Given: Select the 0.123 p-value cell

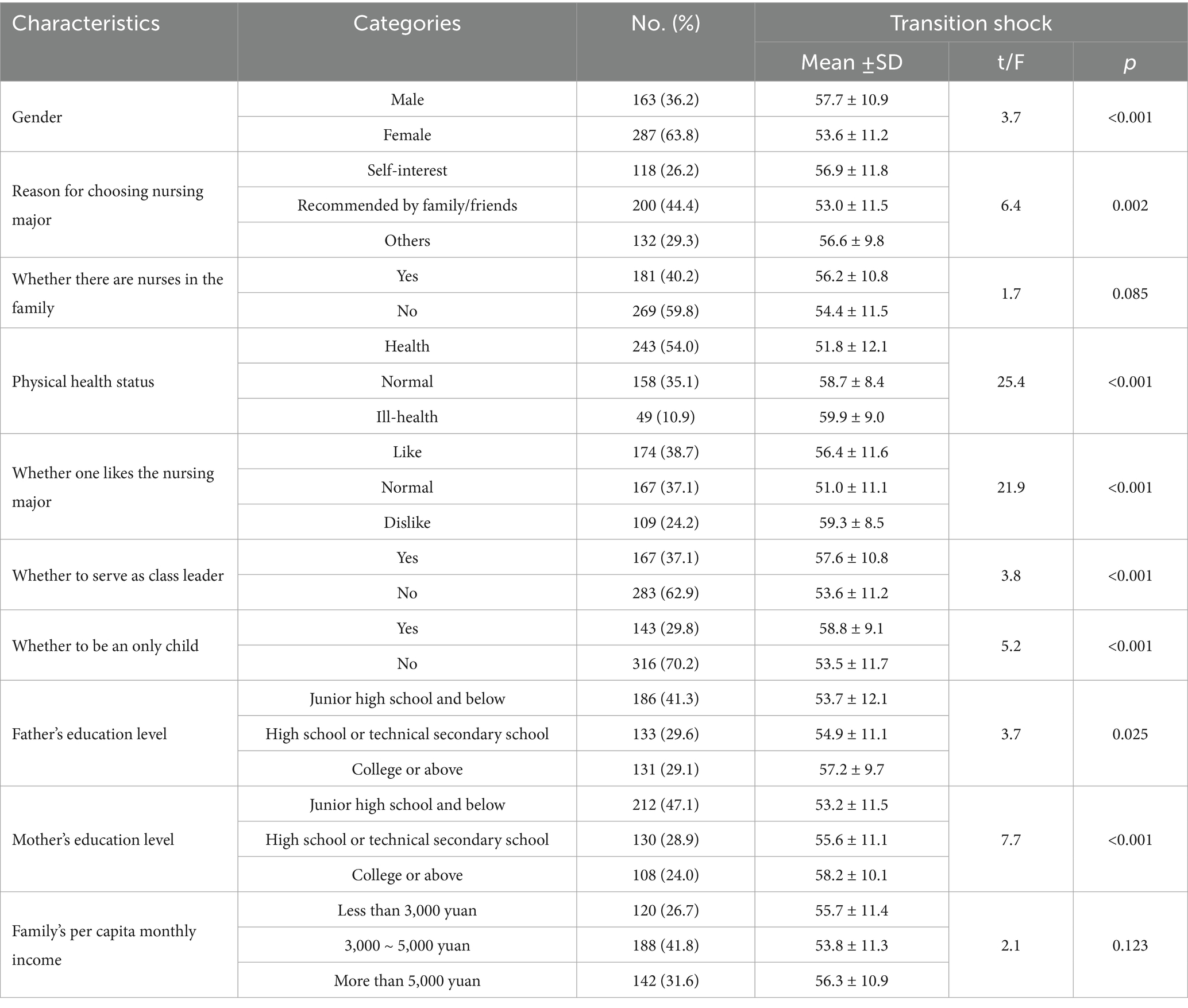Looking at the screenshot, I should pos(1129,945).
